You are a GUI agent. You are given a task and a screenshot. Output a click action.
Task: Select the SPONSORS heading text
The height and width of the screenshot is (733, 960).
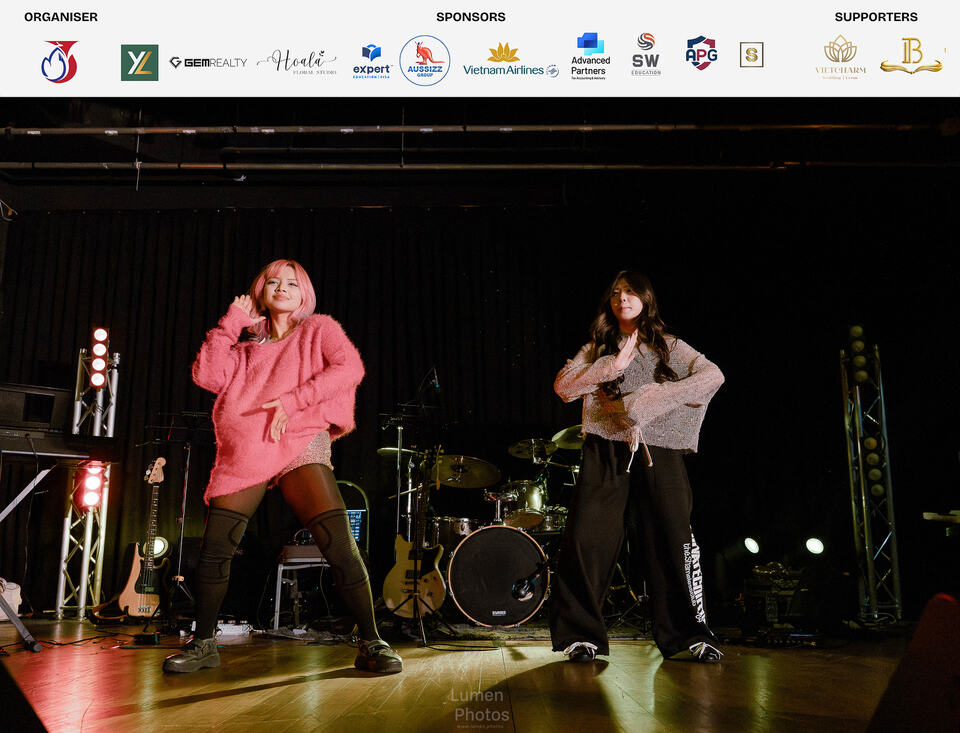click(471, 17)
